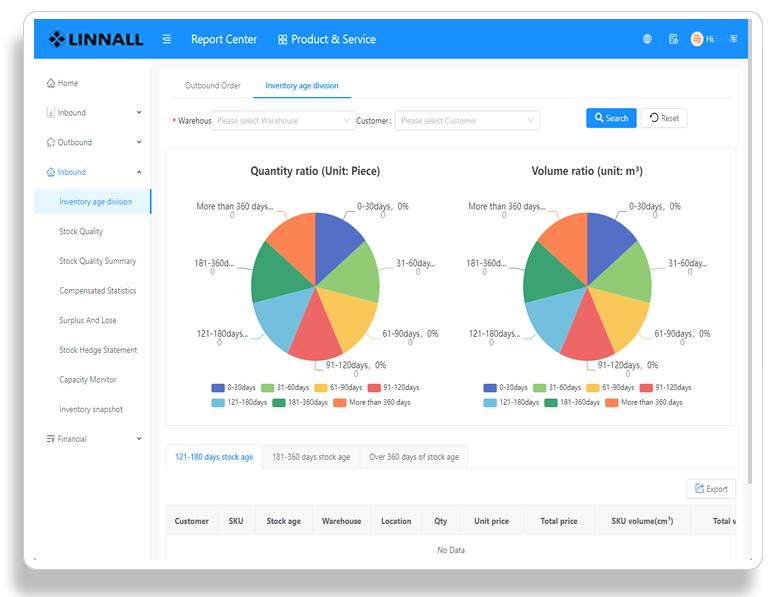Click the Total price column header
Viewport: 770px width, 597px height.
click(x=559, y=521)
